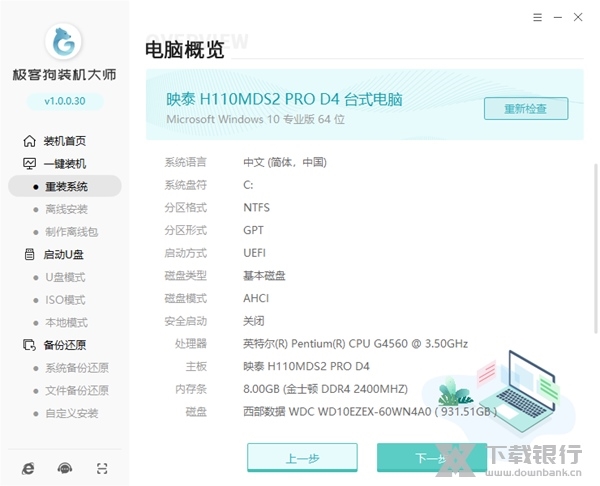Open 系统备份还原 in the sidebar

(77, 368)
